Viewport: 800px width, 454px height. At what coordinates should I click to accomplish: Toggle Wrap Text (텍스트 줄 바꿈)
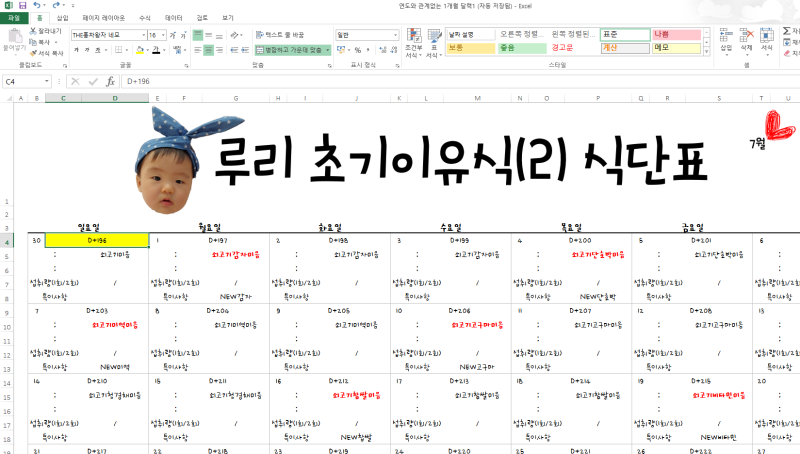click(x=280, y=35)
